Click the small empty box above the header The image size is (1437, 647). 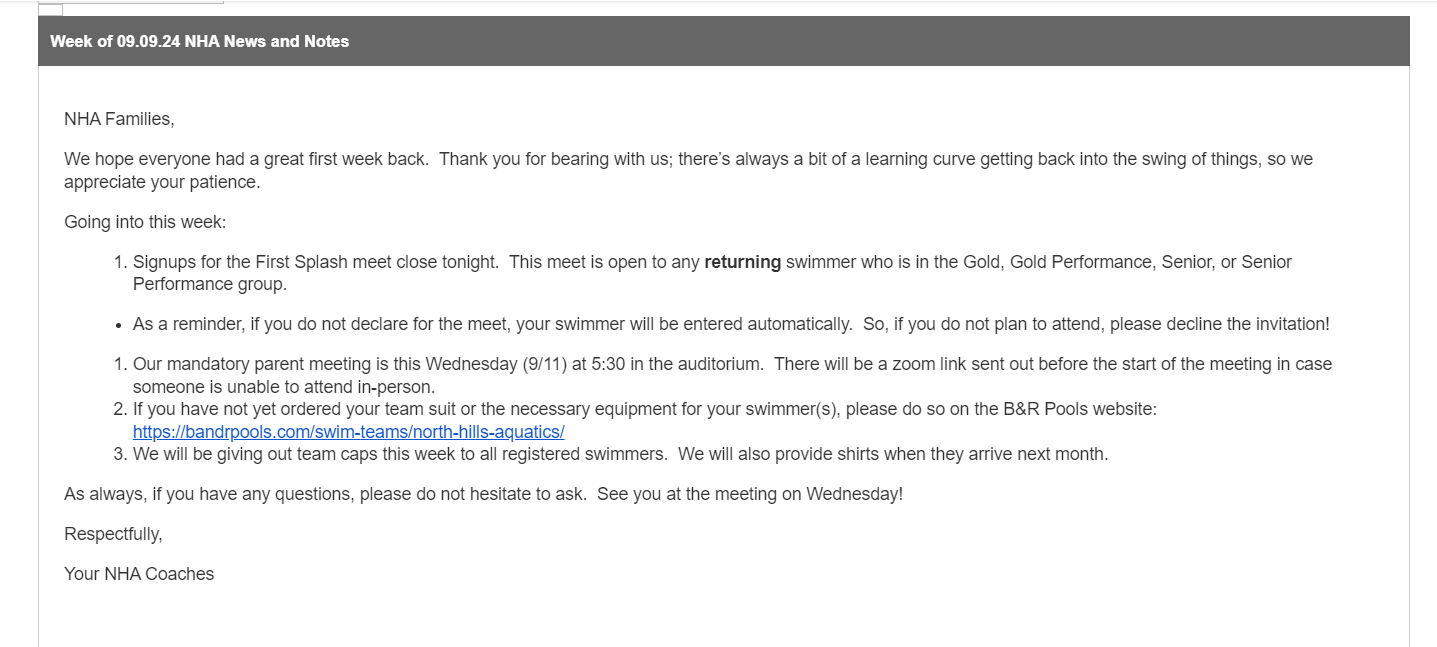[x=50, y=10]
